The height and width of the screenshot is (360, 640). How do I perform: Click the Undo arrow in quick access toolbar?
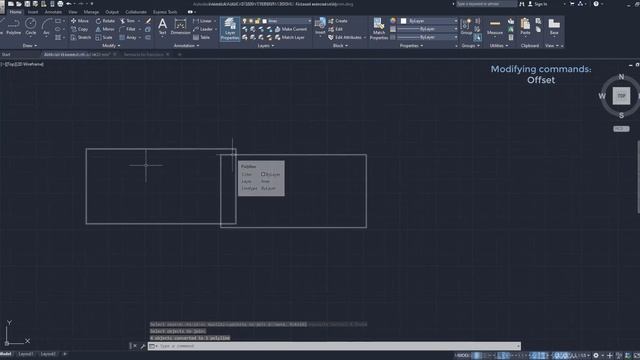tap(69, 4)
